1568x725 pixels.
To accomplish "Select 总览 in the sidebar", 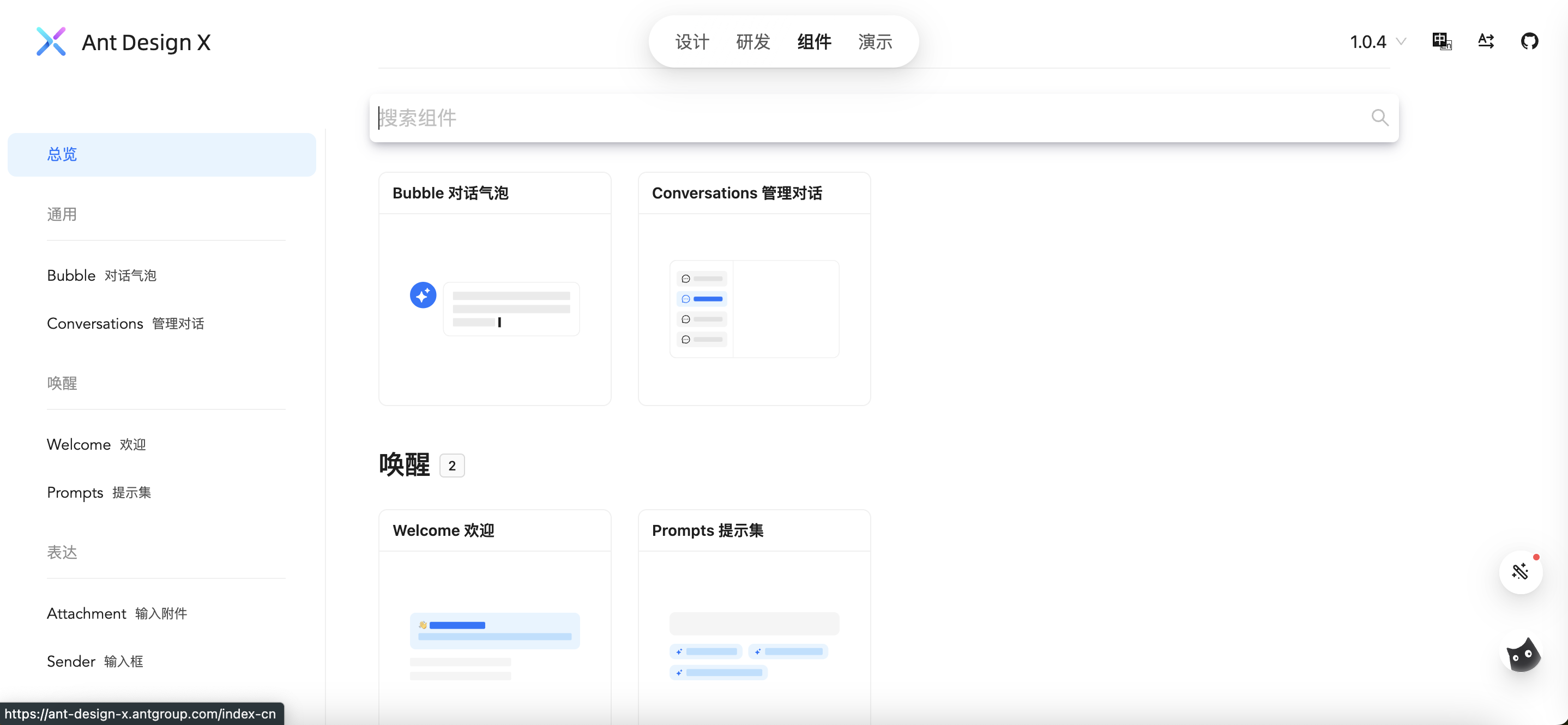I will 161,155.
